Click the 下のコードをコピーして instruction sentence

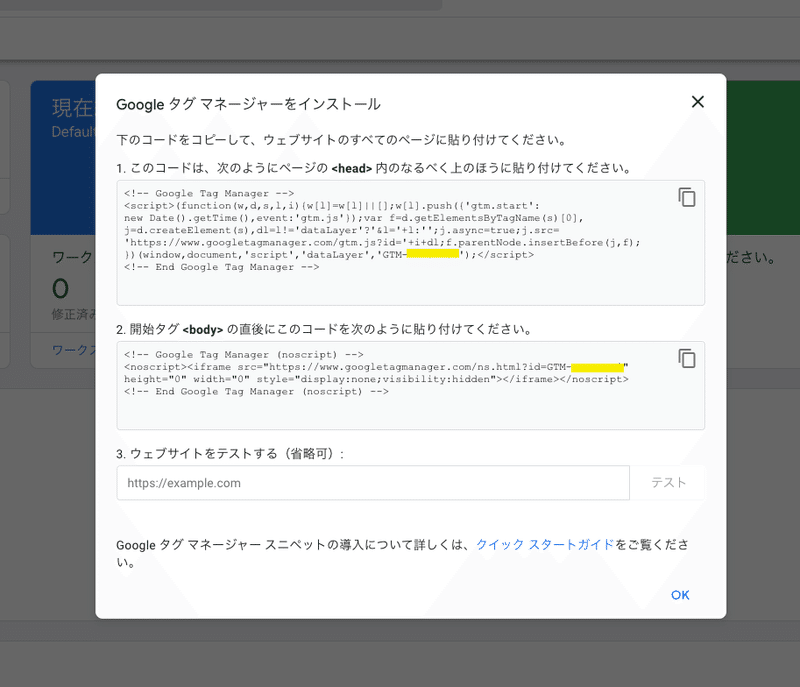[342, 140]
